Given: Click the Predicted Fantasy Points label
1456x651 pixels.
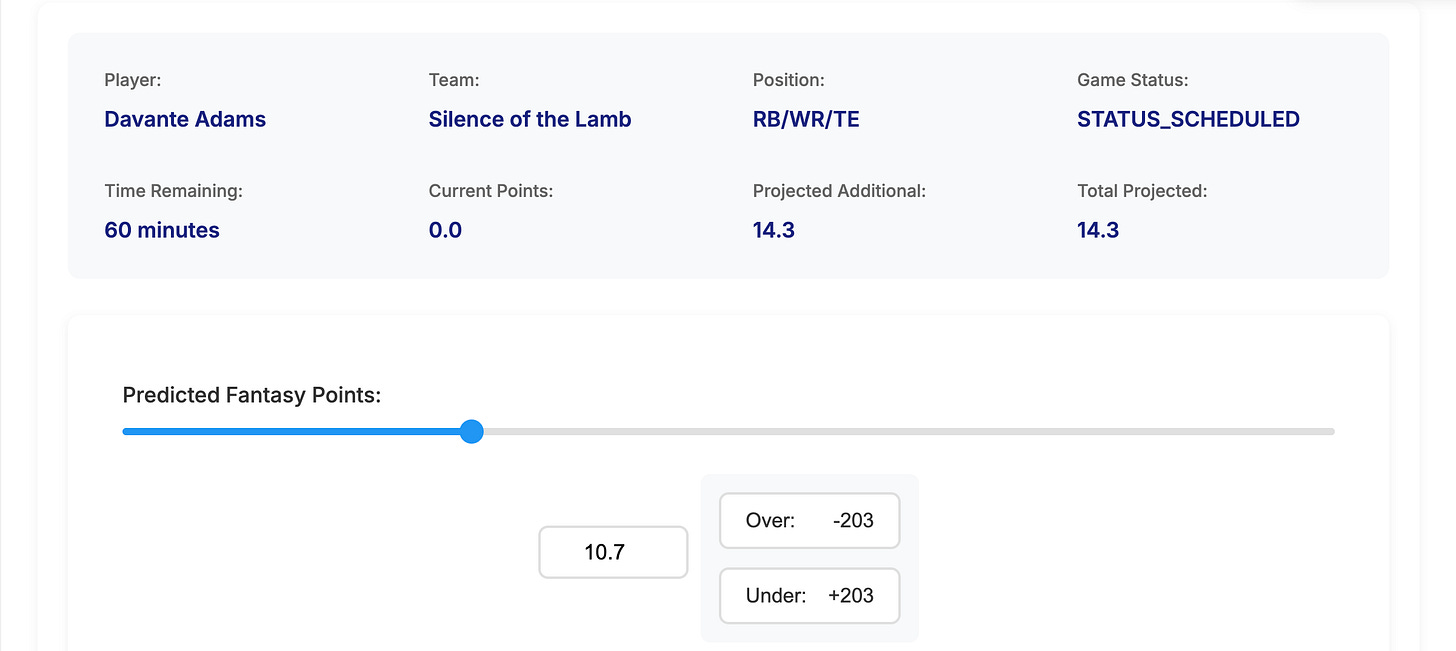Looking at the screenshot, I should tap(252, 395).
